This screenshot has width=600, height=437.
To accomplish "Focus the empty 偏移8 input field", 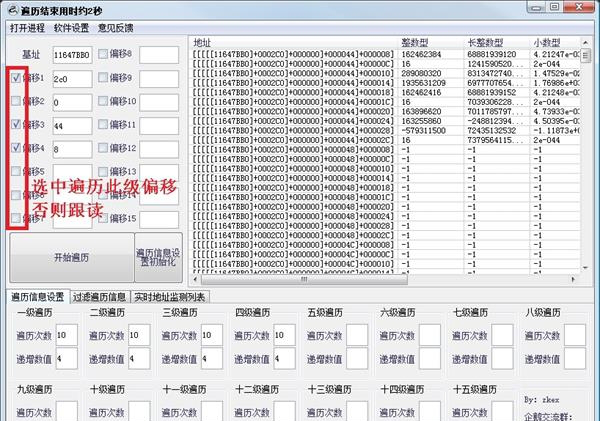I will tap(159, 55).
